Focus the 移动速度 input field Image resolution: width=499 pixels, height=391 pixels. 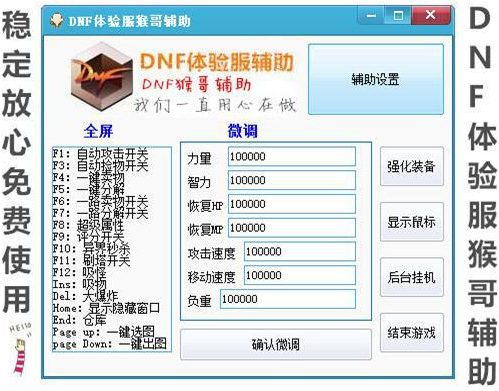click(x=300, y=275)
